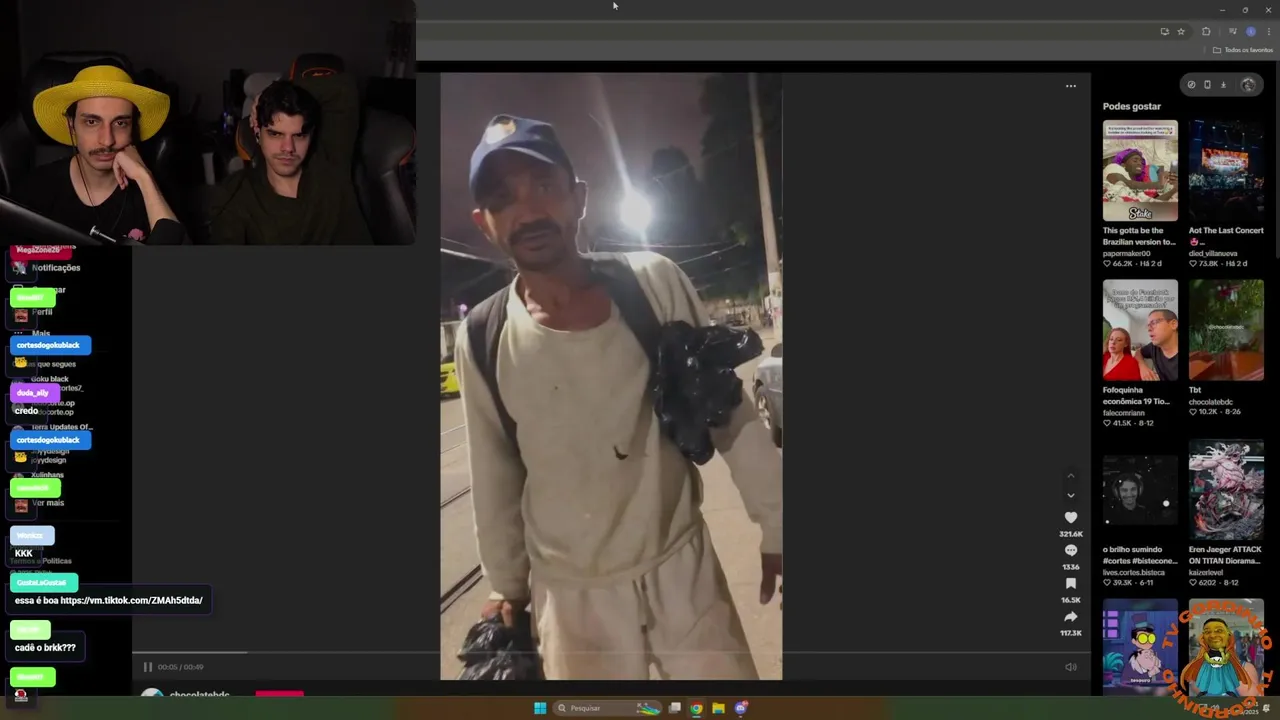The width and height of the screenshot is (1280, 720).
Task: Open File Explorer from the taskbar
Action: [x=718, y=708]
